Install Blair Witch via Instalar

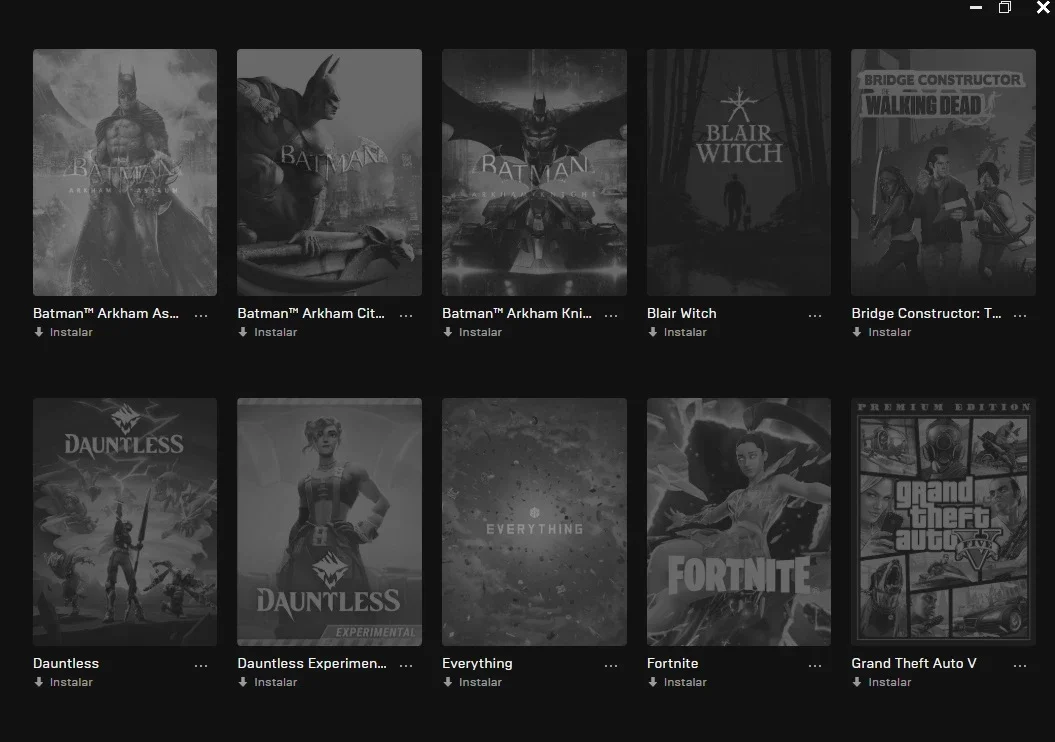click(677, 332)
